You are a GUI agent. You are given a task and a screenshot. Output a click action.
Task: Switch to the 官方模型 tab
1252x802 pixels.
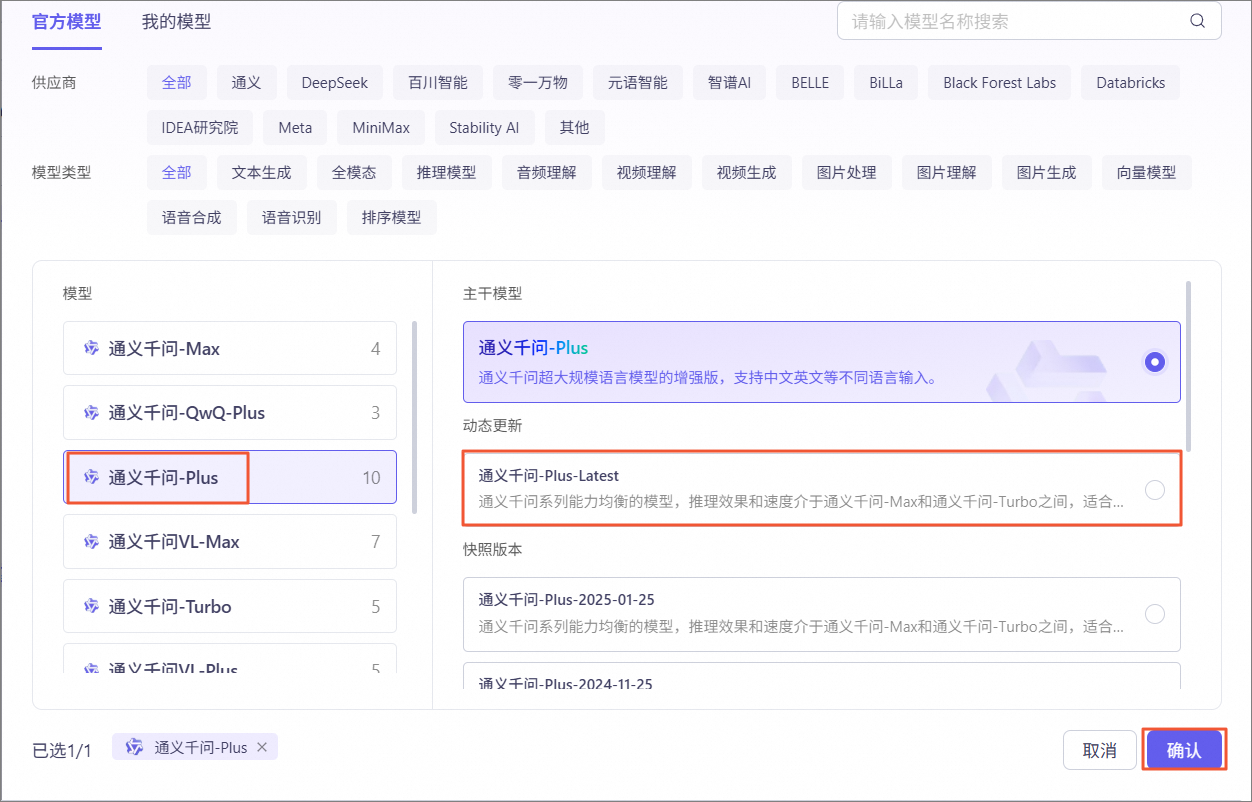67,22
